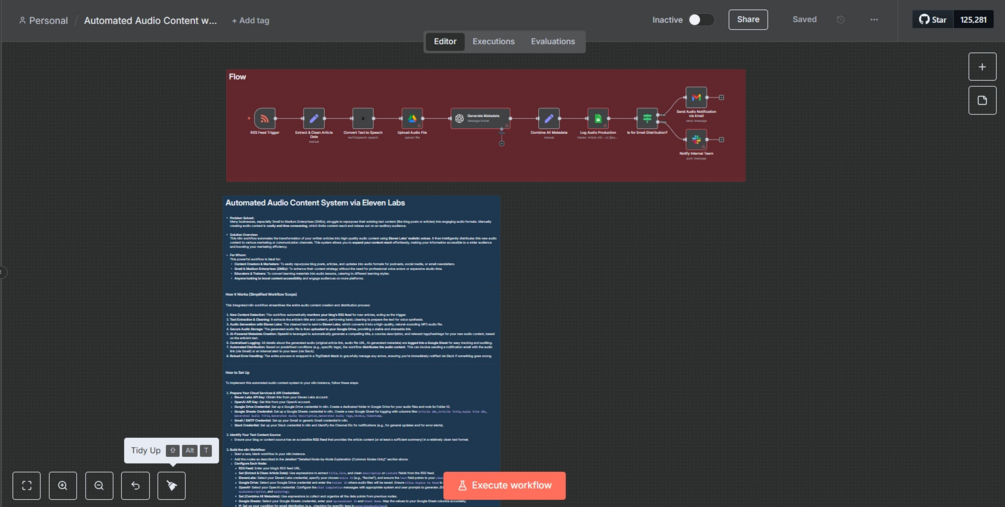The width and height of the screenshot is (1005, 507).
Task: Open the Is for Email Distribution? node
Action: pyautogui.click(x=647, y=119)
